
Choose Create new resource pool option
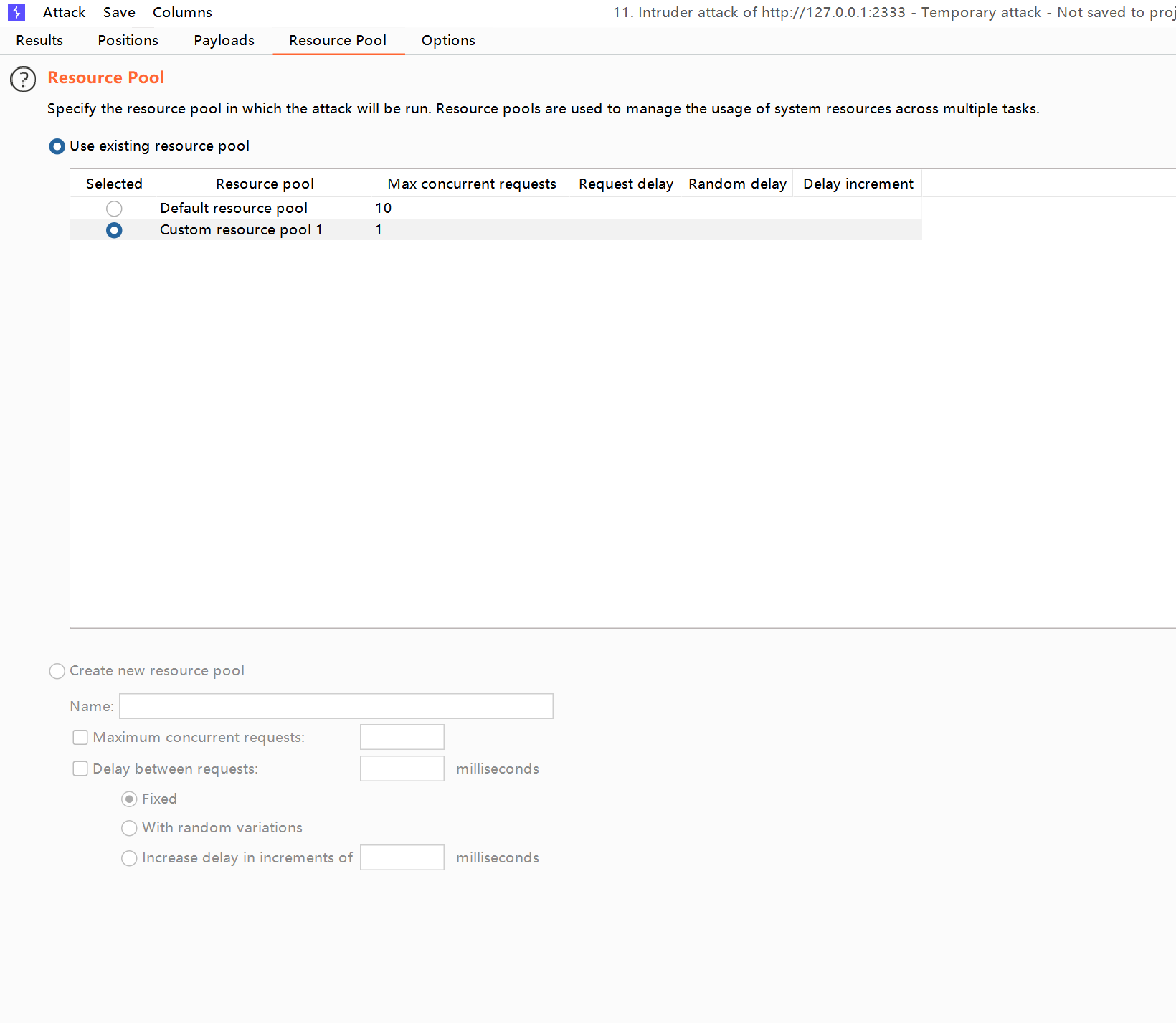[147, 671]
